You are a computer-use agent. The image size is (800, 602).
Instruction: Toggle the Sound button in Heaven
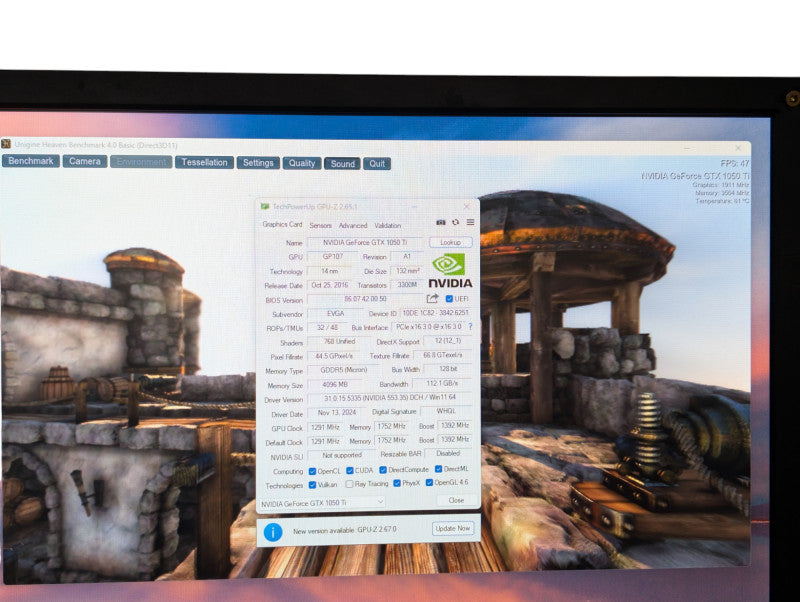342,164
